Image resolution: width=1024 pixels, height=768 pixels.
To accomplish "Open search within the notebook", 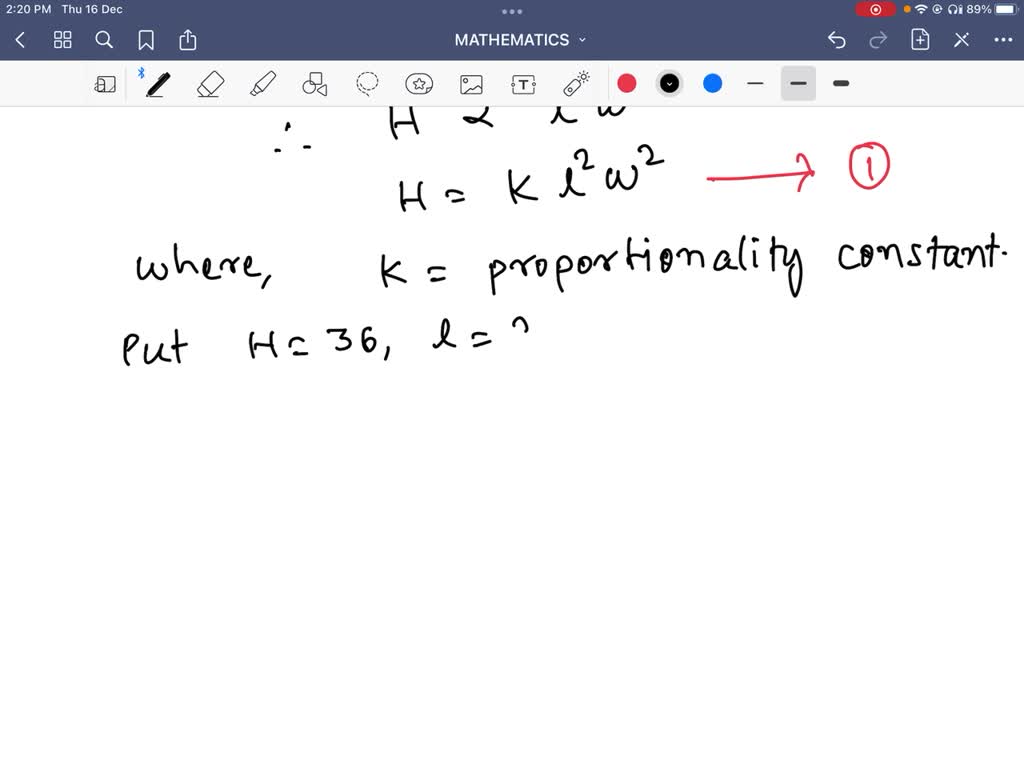I will tap(104, 40).
